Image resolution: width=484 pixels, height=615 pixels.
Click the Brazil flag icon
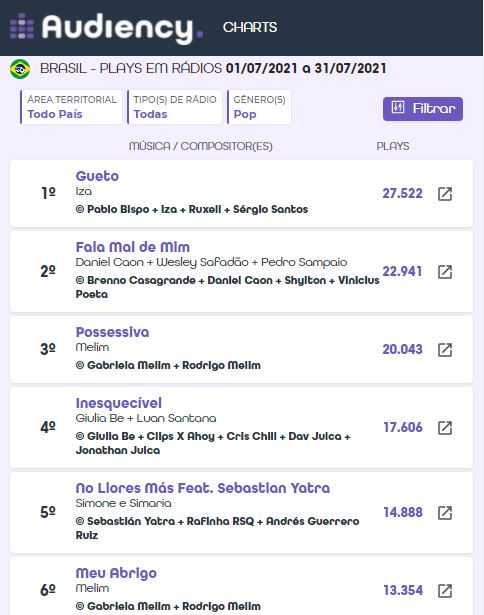click(x=20, y=69)
